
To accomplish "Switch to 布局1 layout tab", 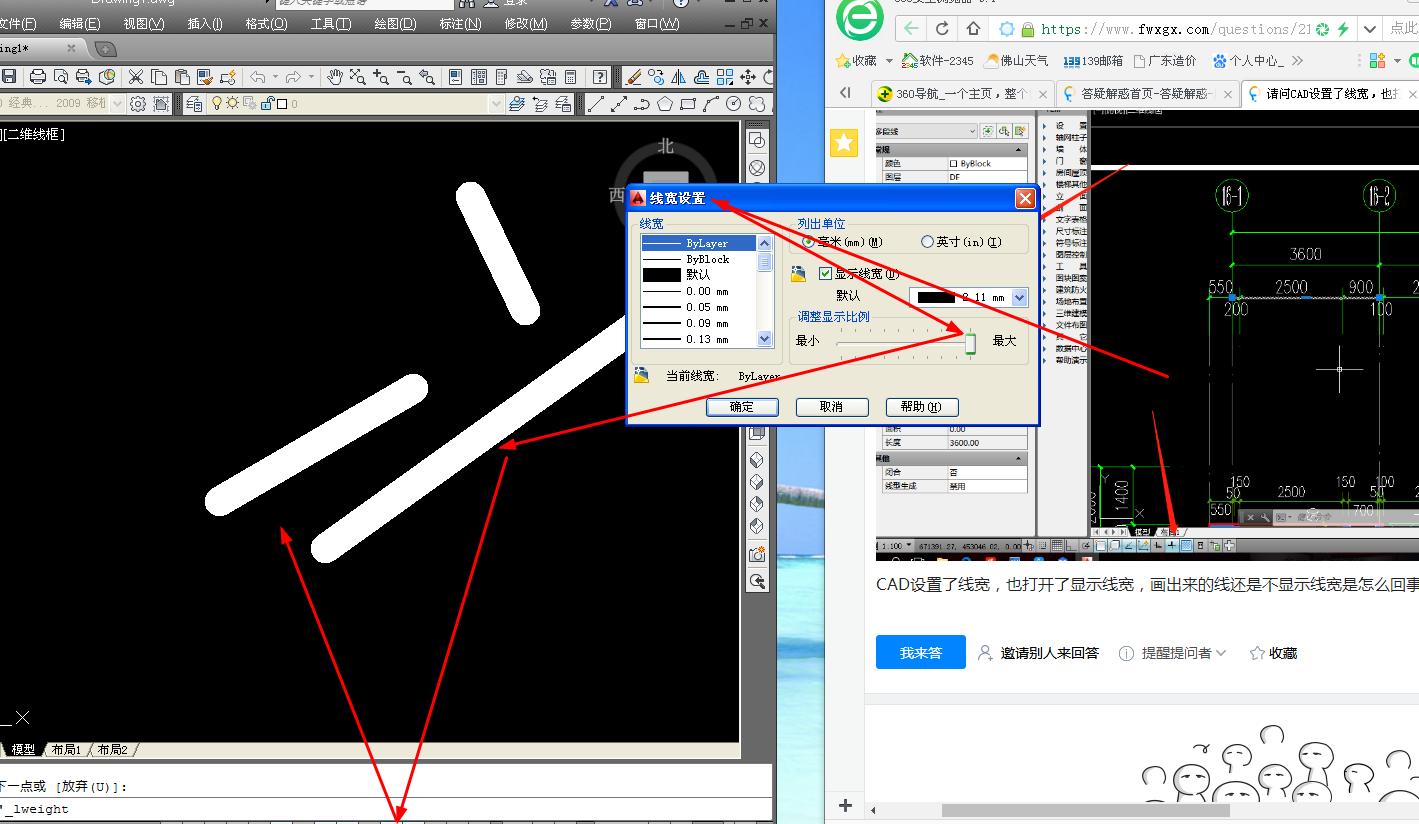I will point(65,749).
